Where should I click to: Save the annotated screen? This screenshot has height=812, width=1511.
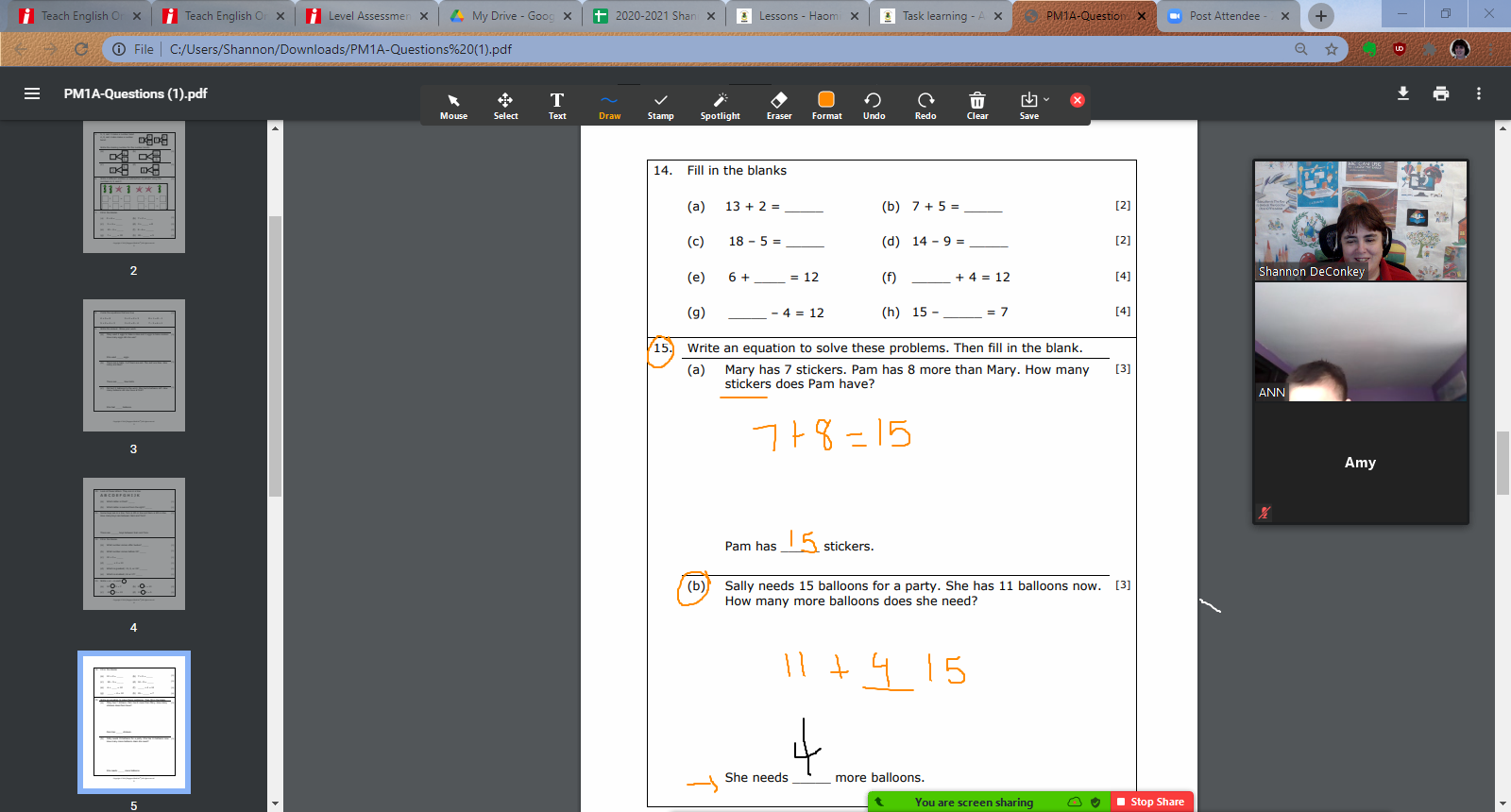tap(1028, 105)
